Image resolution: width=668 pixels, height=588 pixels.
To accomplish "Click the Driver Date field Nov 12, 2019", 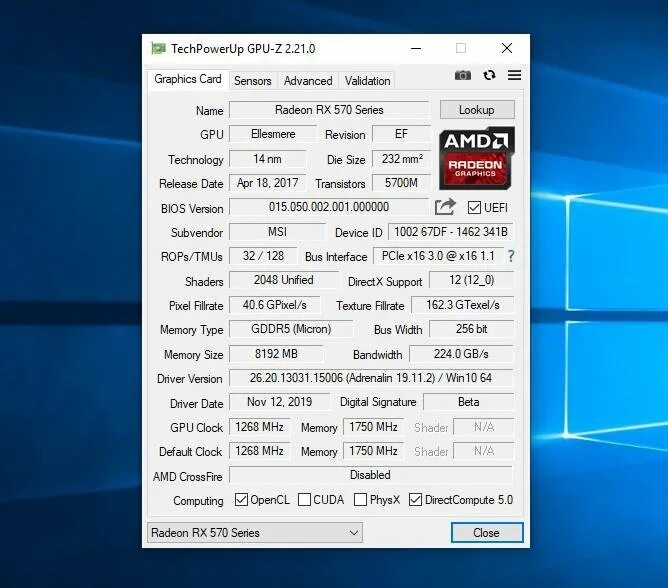I will [279, 402].
